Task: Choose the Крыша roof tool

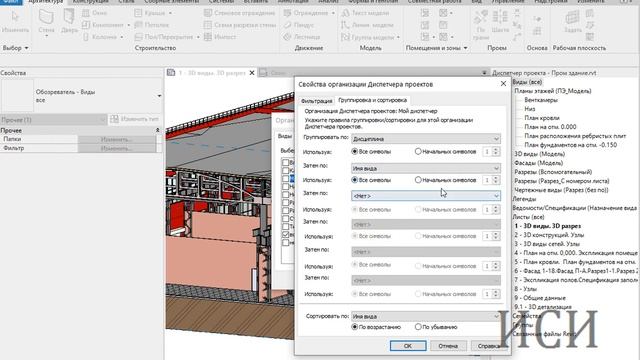Action: pos(153,13)
